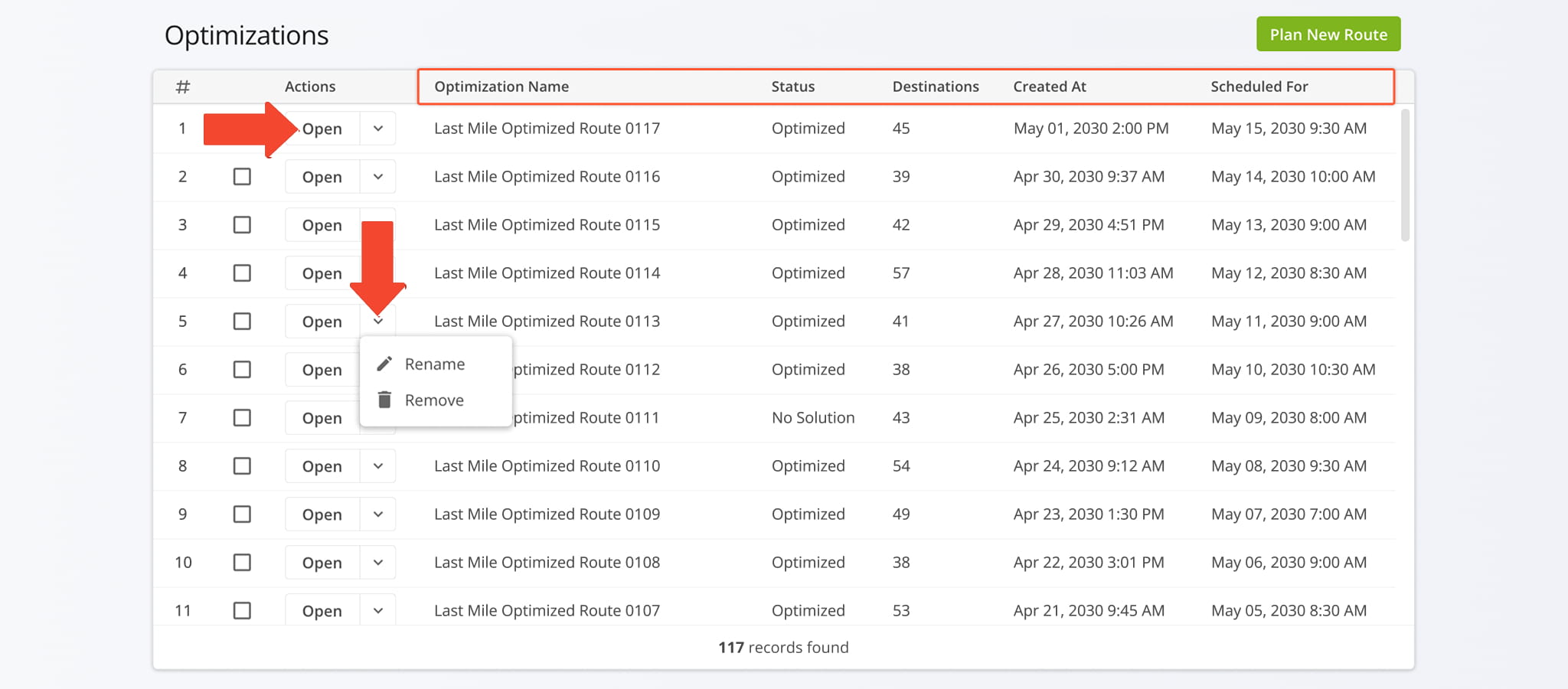The height and width of the screenshot is (689, 1568).
Task: Open the dropdown arrow for route 0116
Action: click(x=378, y=177)
